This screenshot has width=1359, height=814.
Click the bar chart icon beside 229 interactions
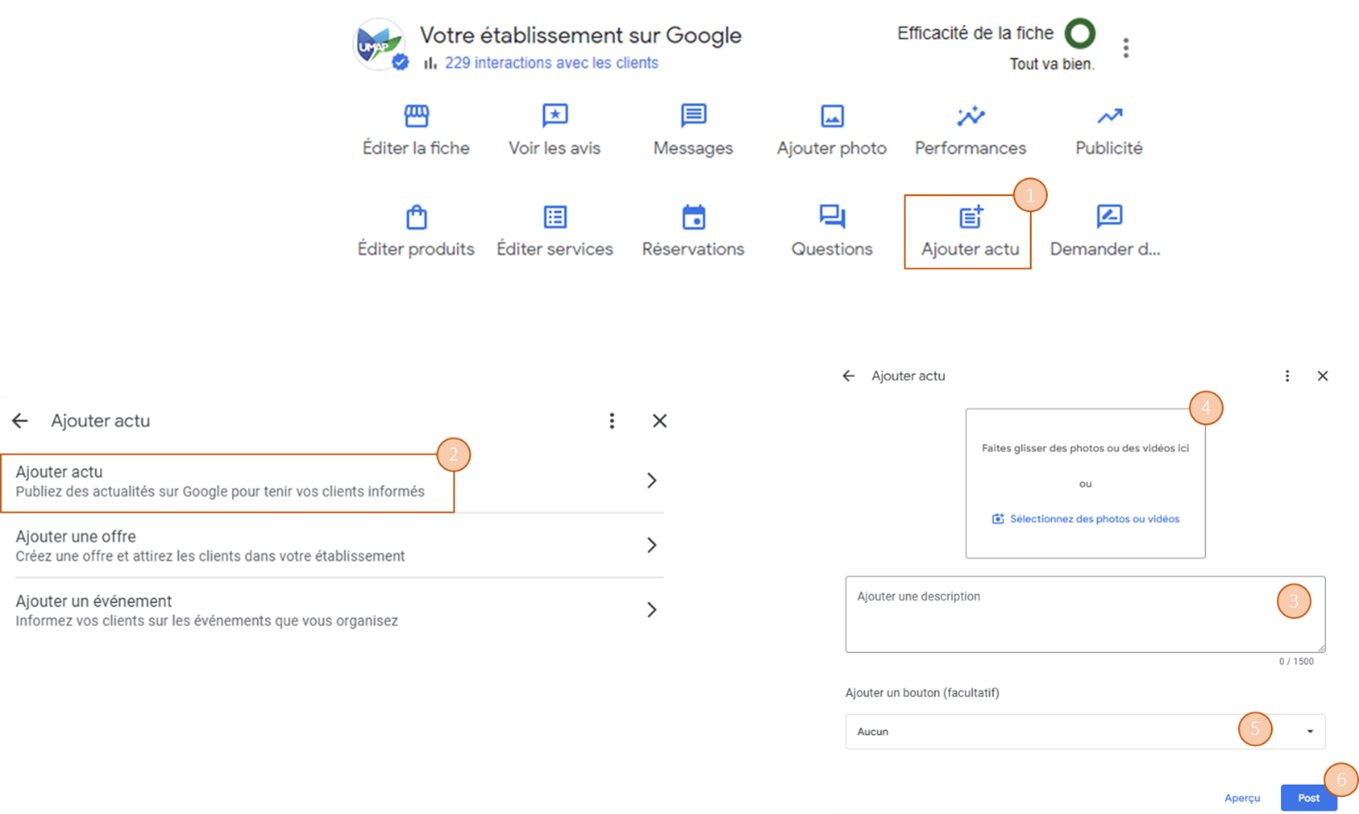pos(430,63)
